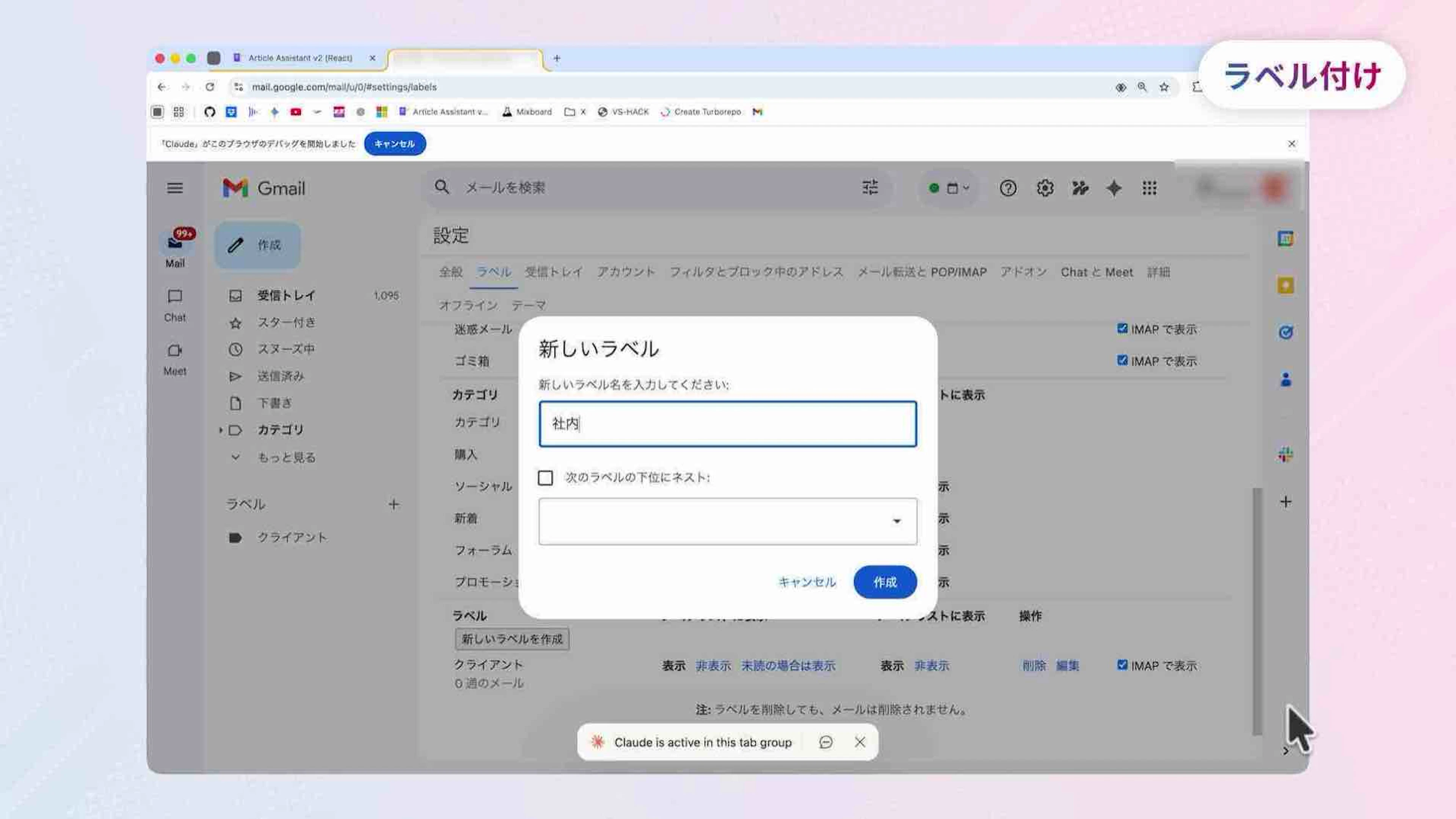Toggle IMAP で表示 checkbox for クライアント
The image size is (1456, 819).
(x=1122, y=665)
